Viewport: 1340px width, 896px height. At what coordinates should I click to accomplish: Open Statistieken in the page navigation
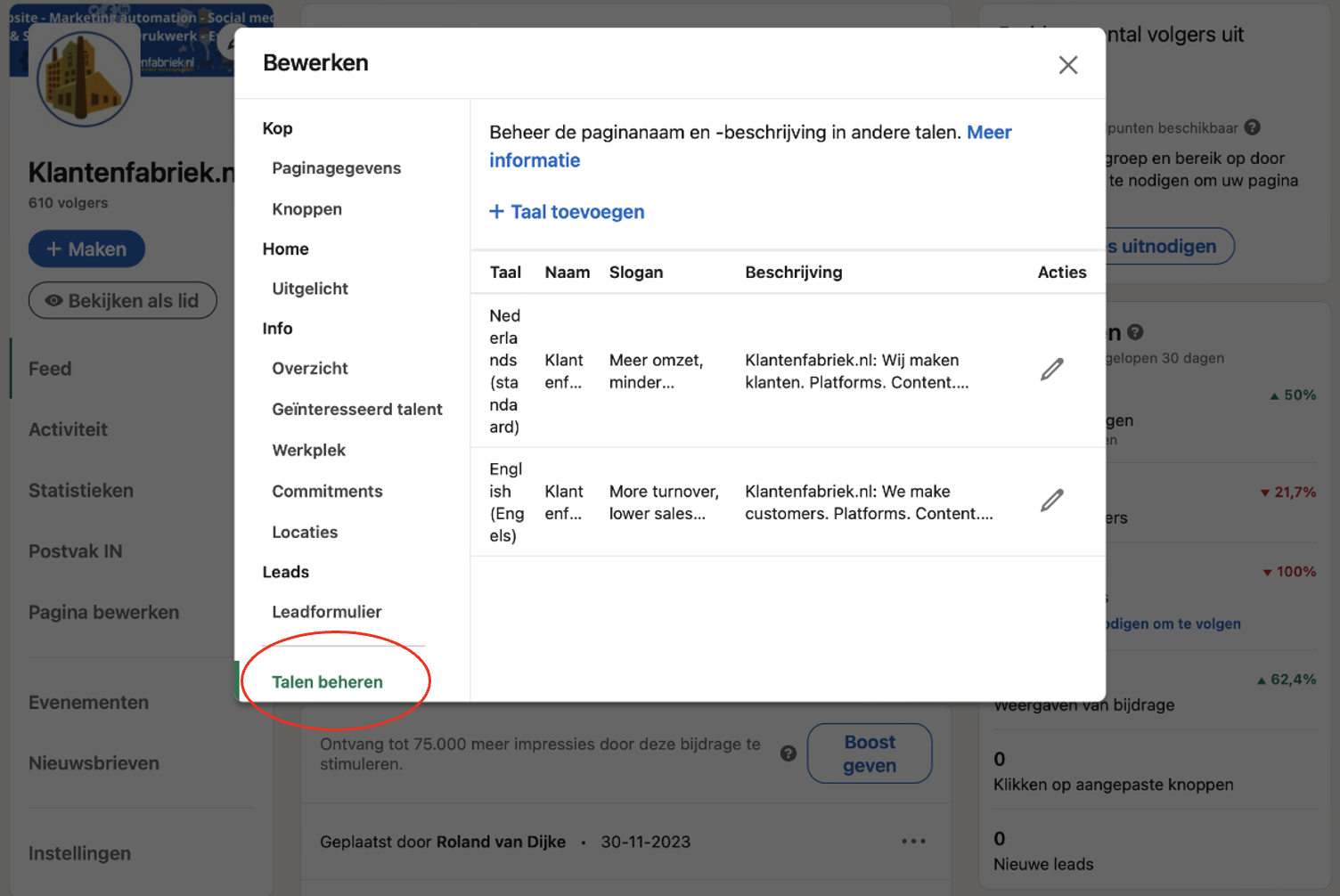coord(81,491)
